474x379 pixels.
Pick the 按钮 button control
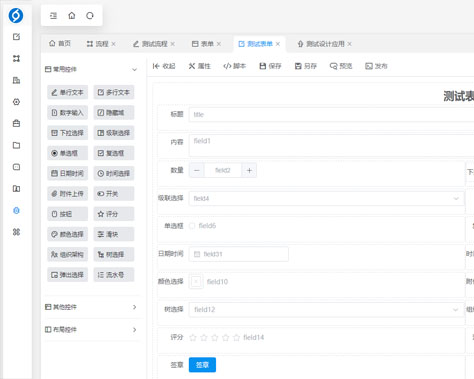click(68, 214)
